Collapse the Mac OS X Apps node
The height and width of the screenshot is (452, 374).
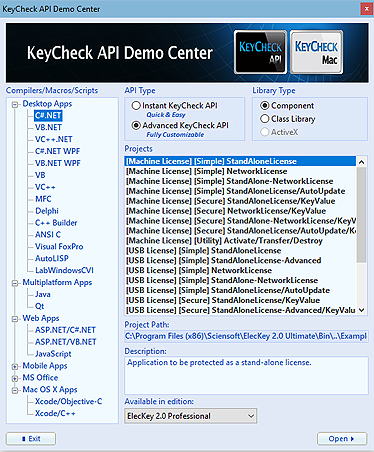click(x=15, y=390)
